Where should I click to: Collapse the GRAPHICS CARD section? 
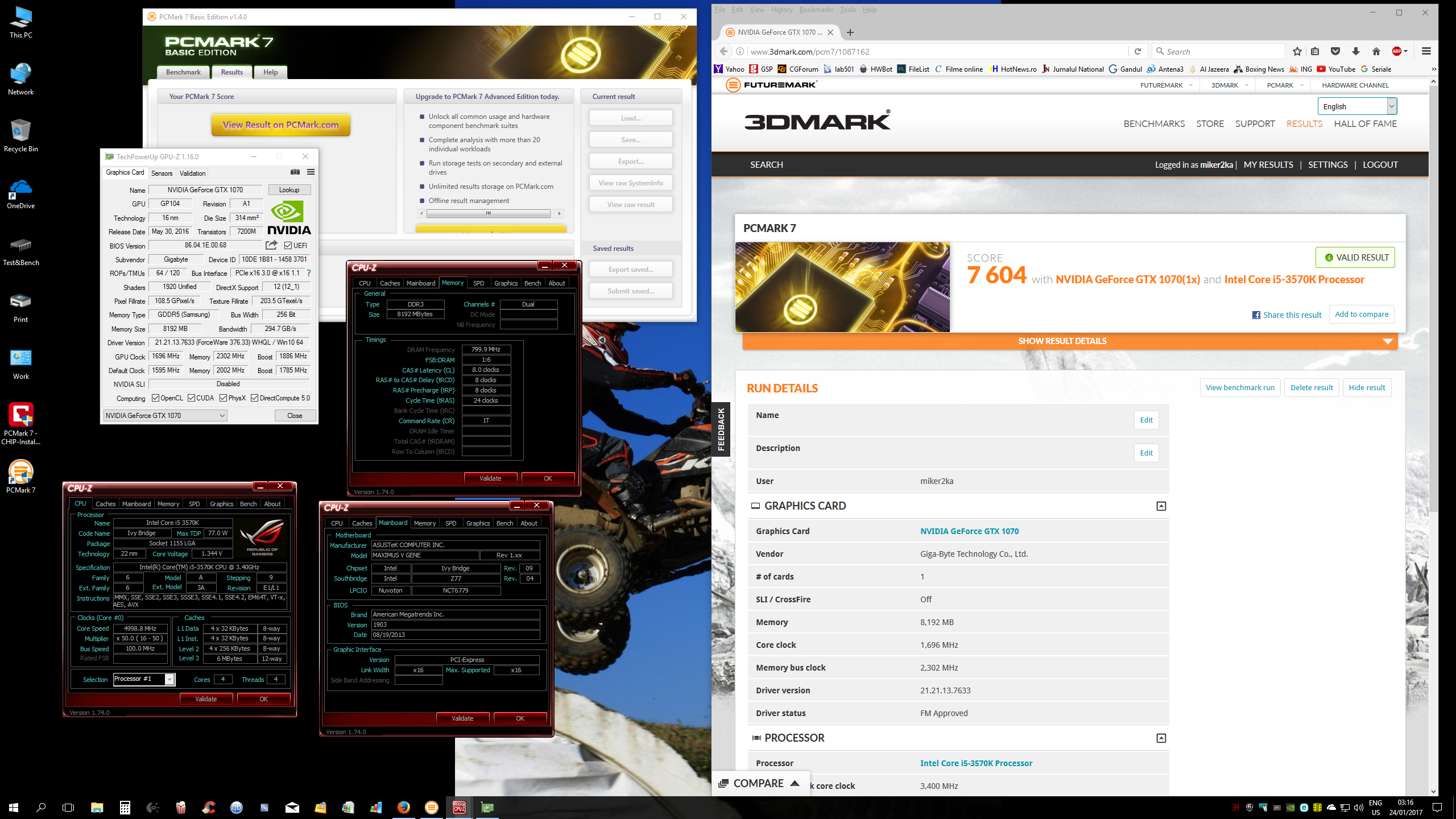[x=1161, y=506]
